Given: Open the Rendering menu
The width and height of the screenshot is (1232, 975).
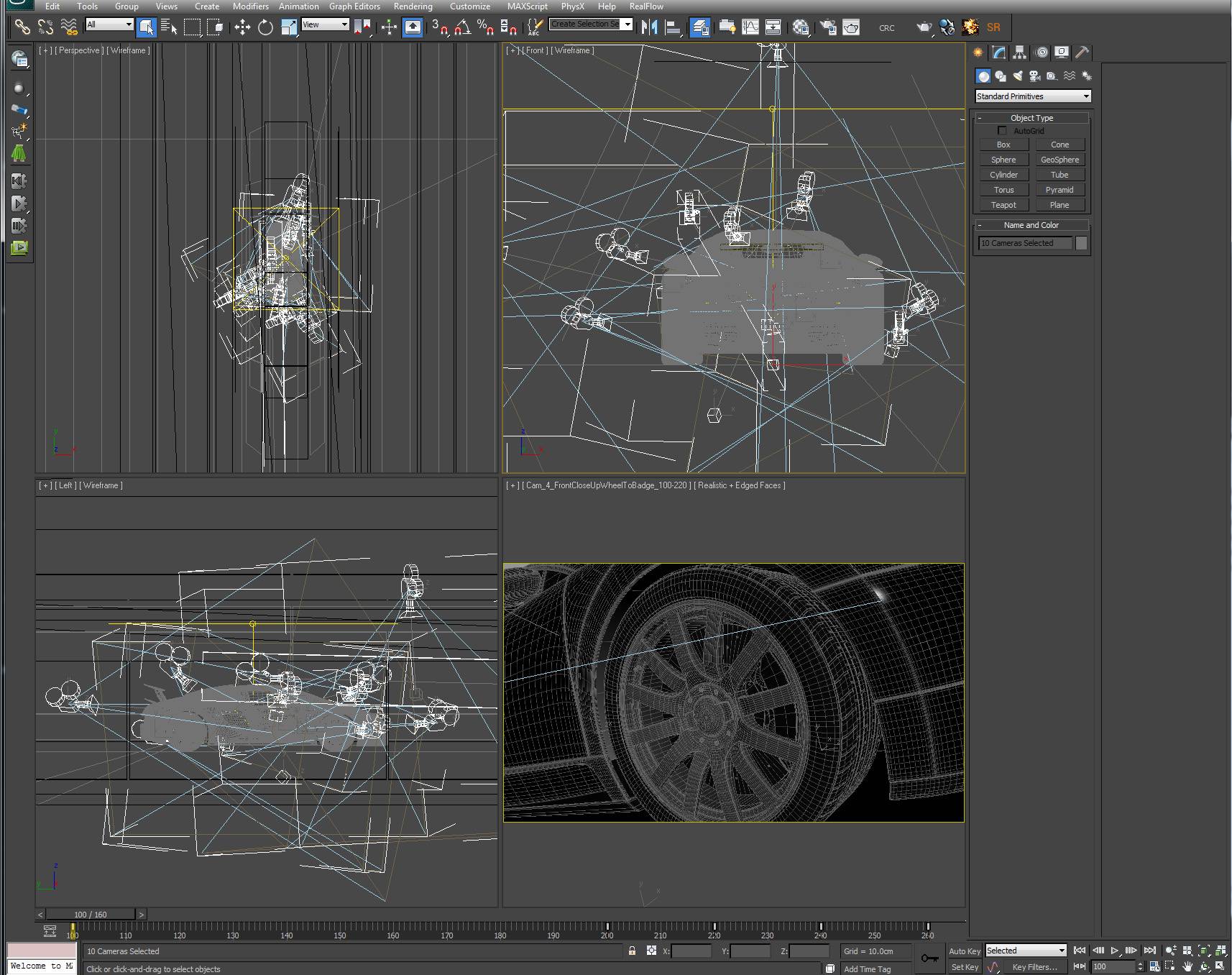Looking at the screenshot, I should [413, 6].
